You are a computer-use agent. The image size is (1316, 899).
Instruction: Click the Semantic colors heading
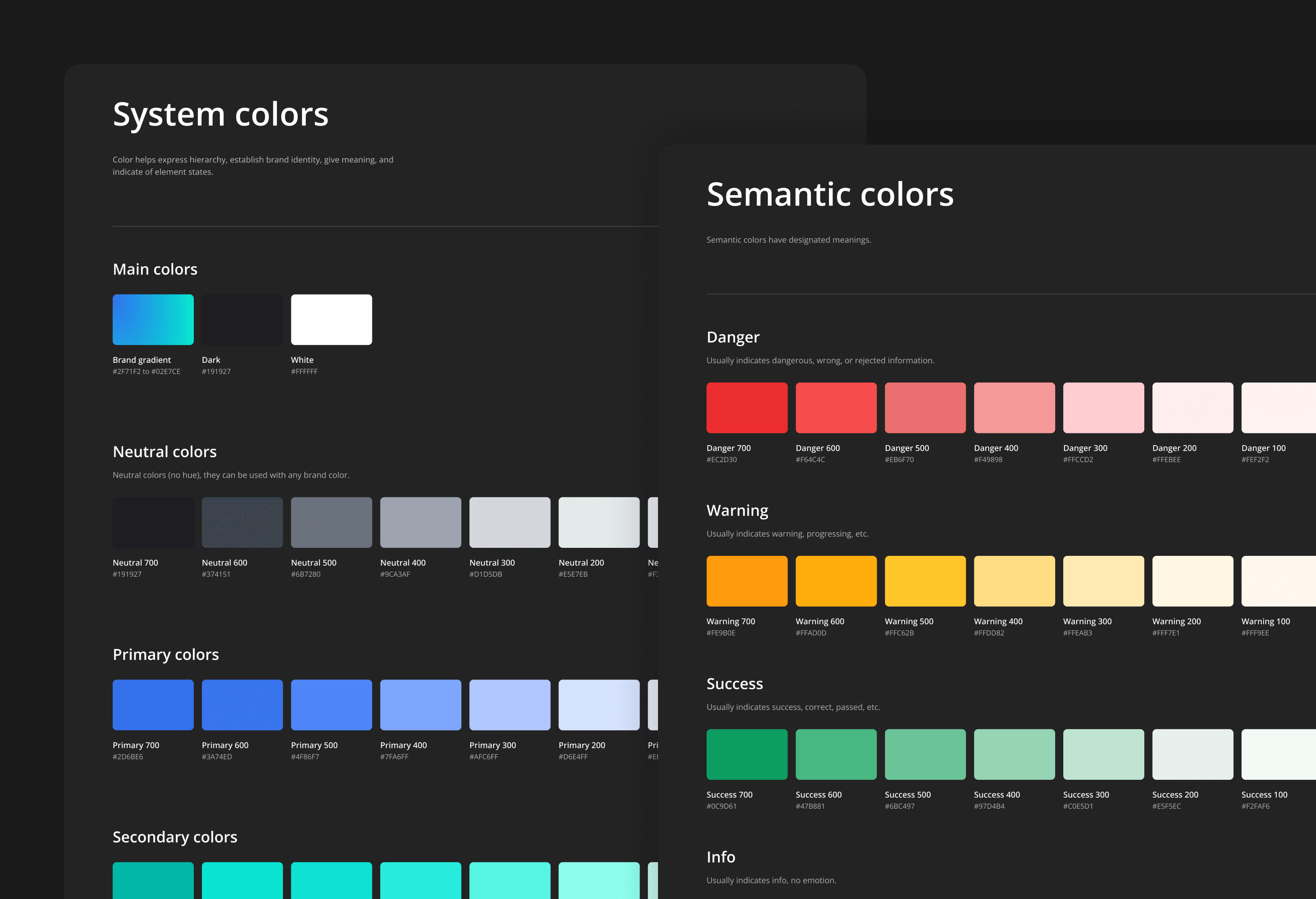coord(830,194)
